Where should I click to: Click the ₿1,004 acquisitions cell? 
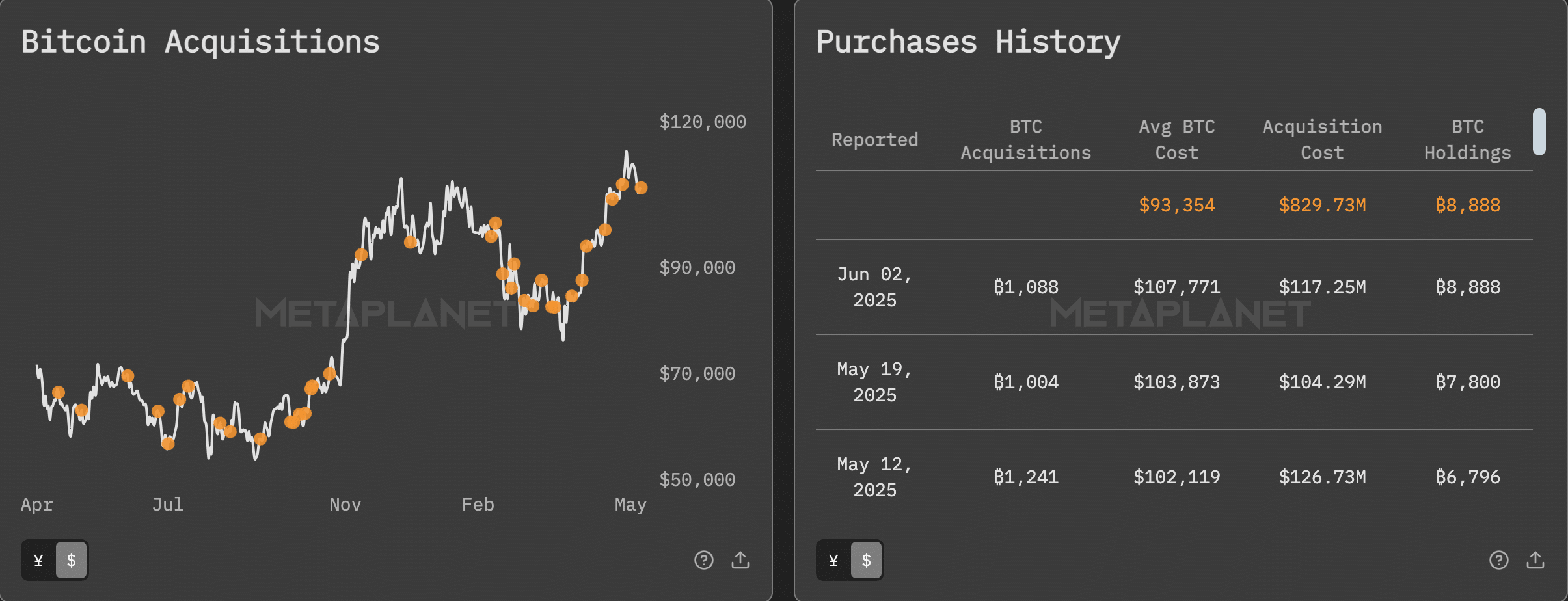tap(1025, 382)
